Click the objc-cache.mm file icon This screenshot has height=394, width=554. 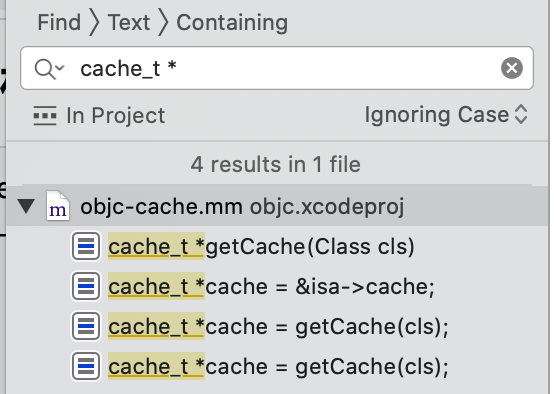[58, 206]
